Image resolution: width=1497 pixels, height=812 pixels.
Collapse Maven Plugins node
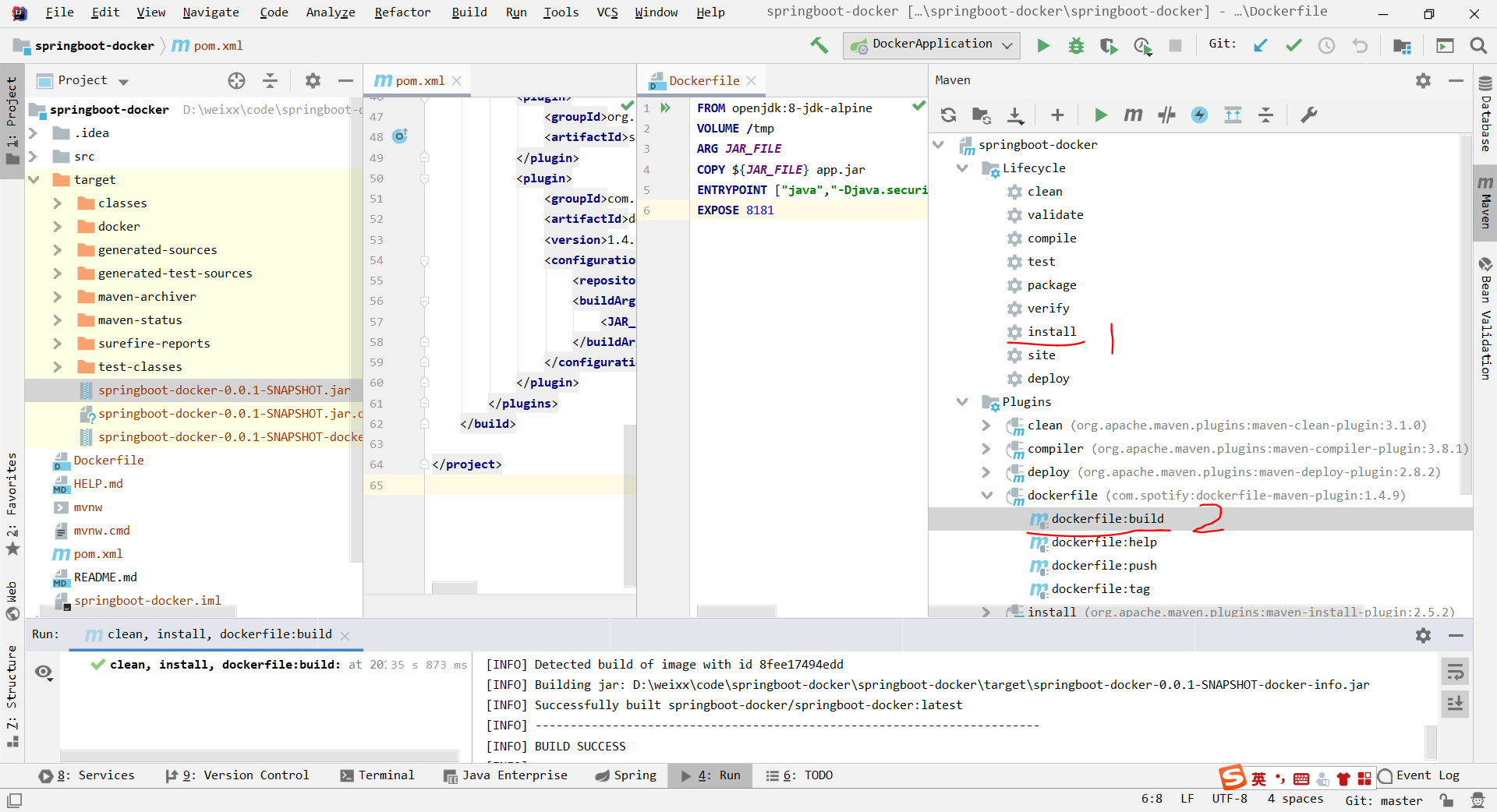(x=962, y=401)
